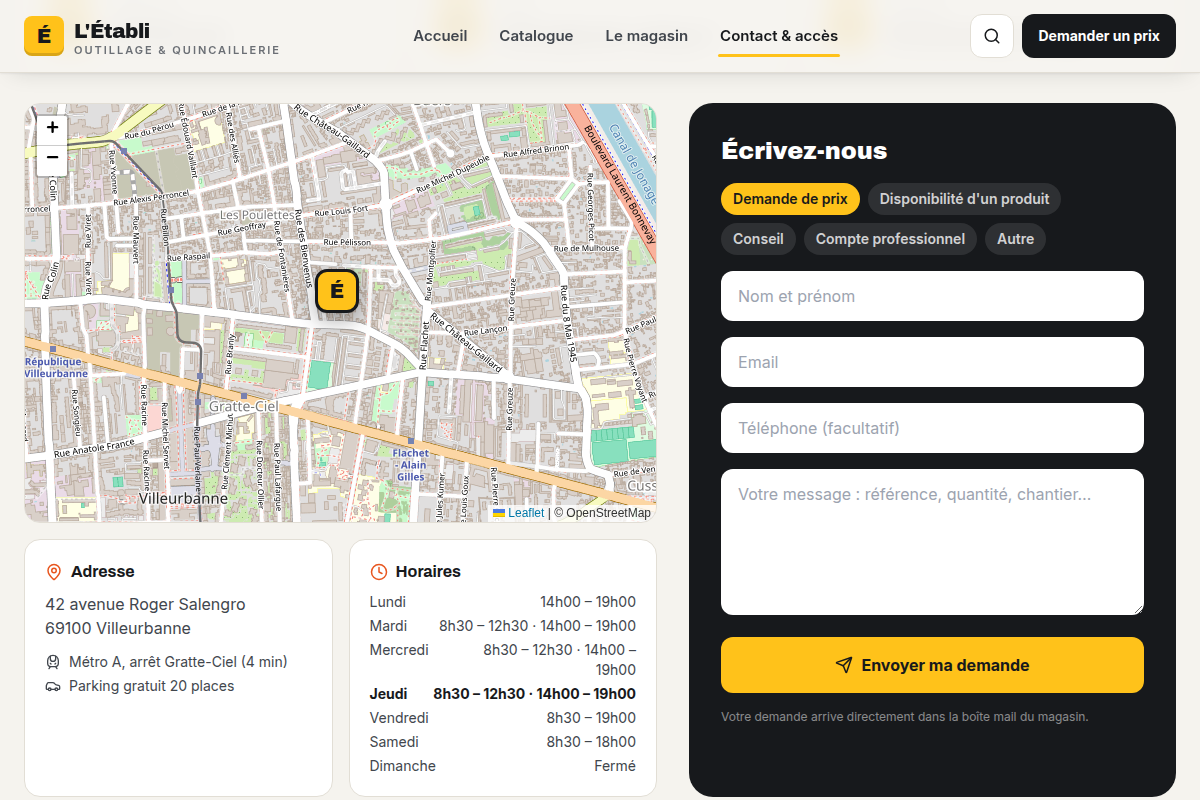
Task: Click the Vendredi '8h30 – 19h00' row
Action: (x=503, y=718)
